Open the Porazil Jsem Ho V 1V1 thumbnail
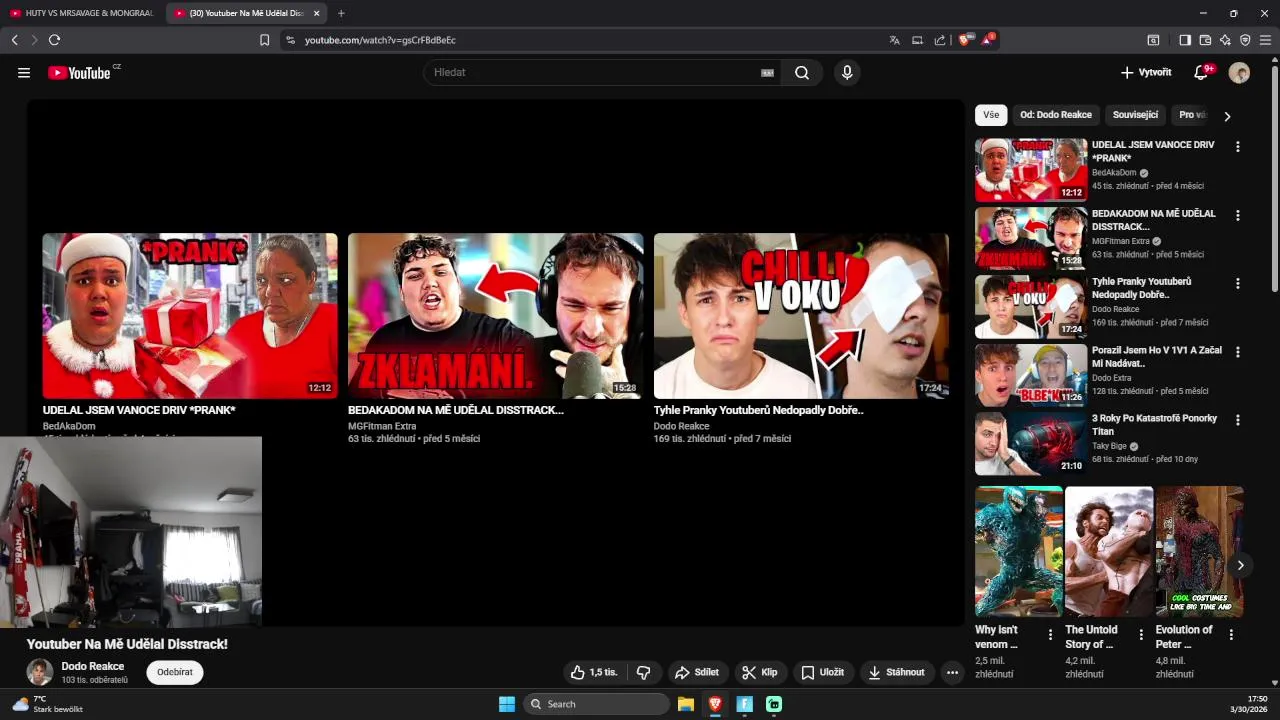The image size is (1280, 720). (x=1031, y=375)
